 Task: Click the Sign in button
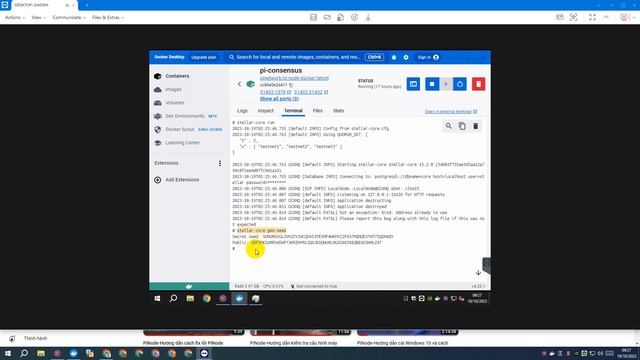point(428,57)
